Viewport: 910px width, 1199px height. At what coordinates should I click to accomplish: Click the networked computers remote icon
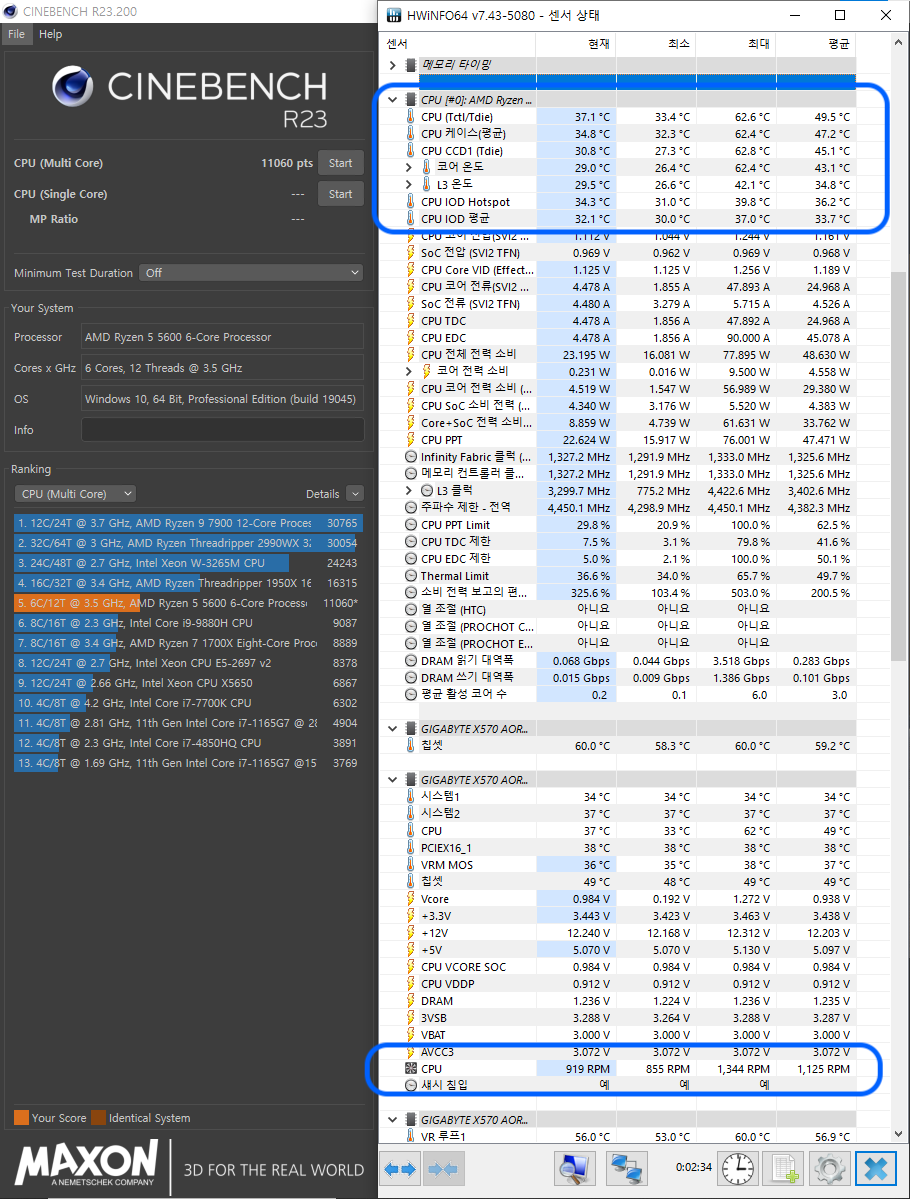(x=626, y=1169)
